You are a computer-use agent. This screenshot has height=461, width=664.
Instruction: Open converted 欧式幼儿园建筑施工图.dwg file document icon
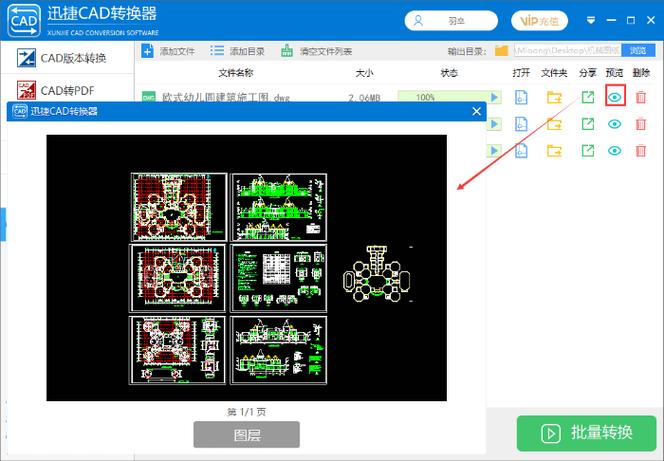[521, 97]
